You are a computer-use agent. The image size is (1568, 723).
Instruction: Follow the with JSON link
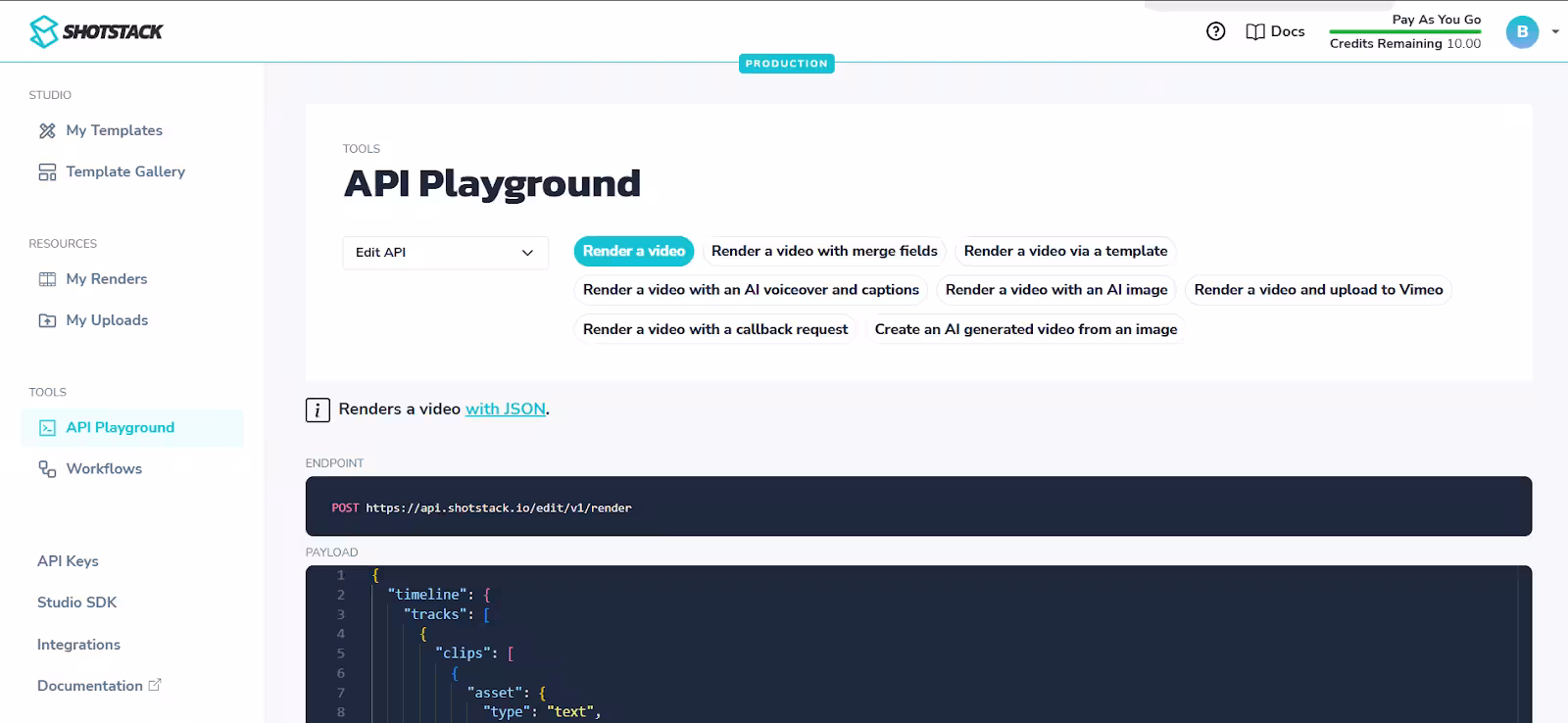click(x=506, y=410)
